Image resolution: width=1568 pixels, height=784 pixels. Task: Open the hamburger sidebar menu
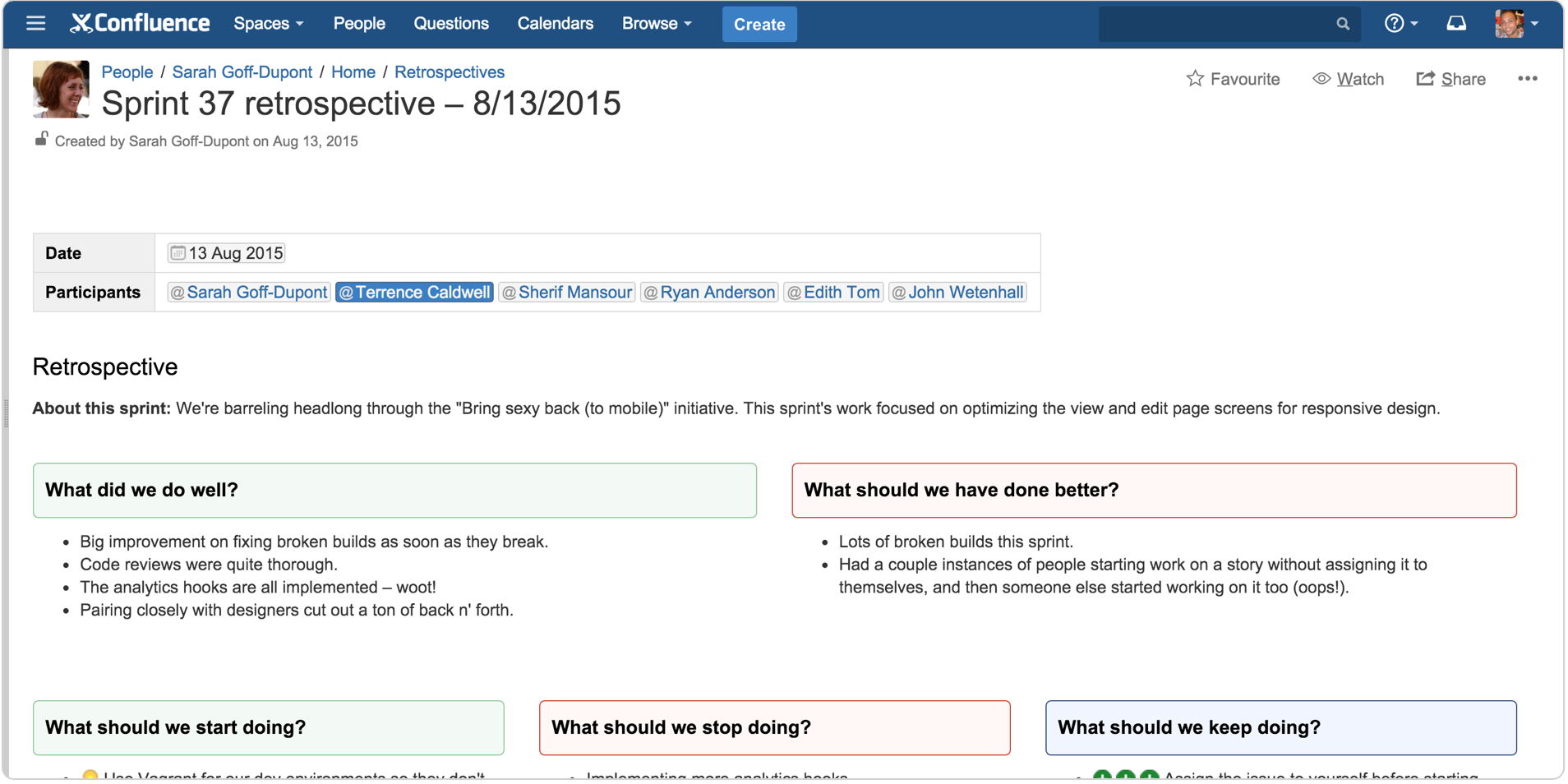coord(35,24)
